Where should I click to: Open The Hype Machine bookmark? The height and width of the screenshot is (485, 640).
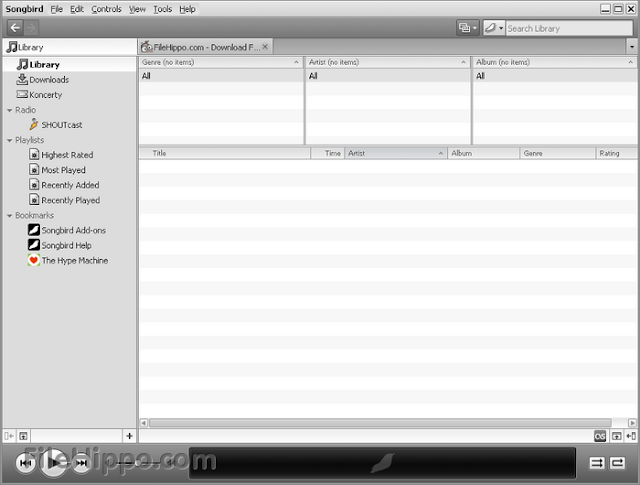(68, 260)
